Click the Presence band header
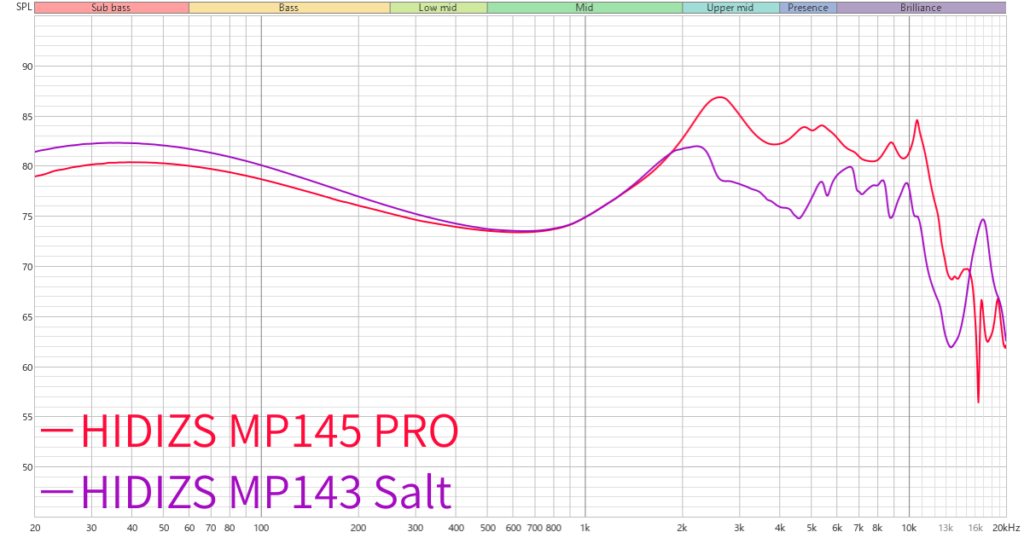1024x538 pixels. [808, 8]
